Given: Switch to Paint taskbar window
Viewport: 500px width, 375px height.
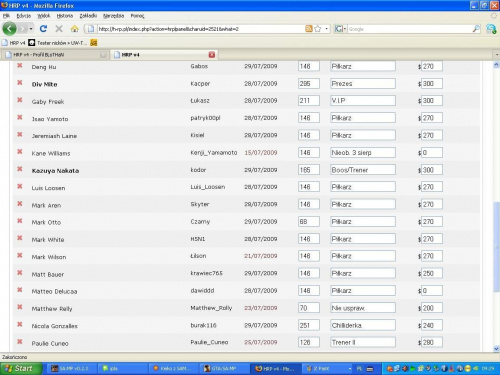Looking at the screenshot, I should (x=327, y=368).
